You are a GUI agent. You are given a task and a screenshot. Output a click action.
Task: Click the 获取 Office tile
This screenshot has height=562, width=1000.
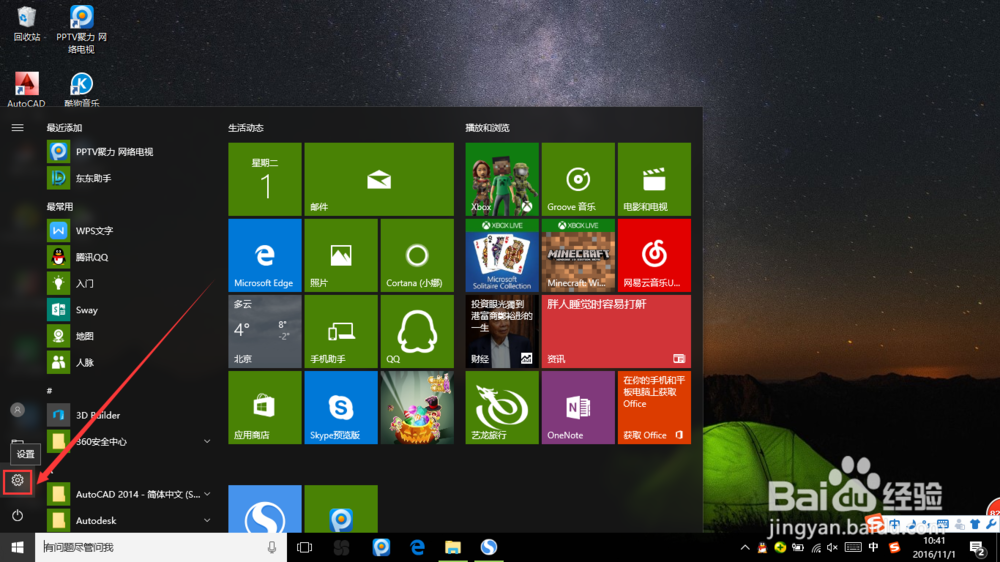[654, 408]
